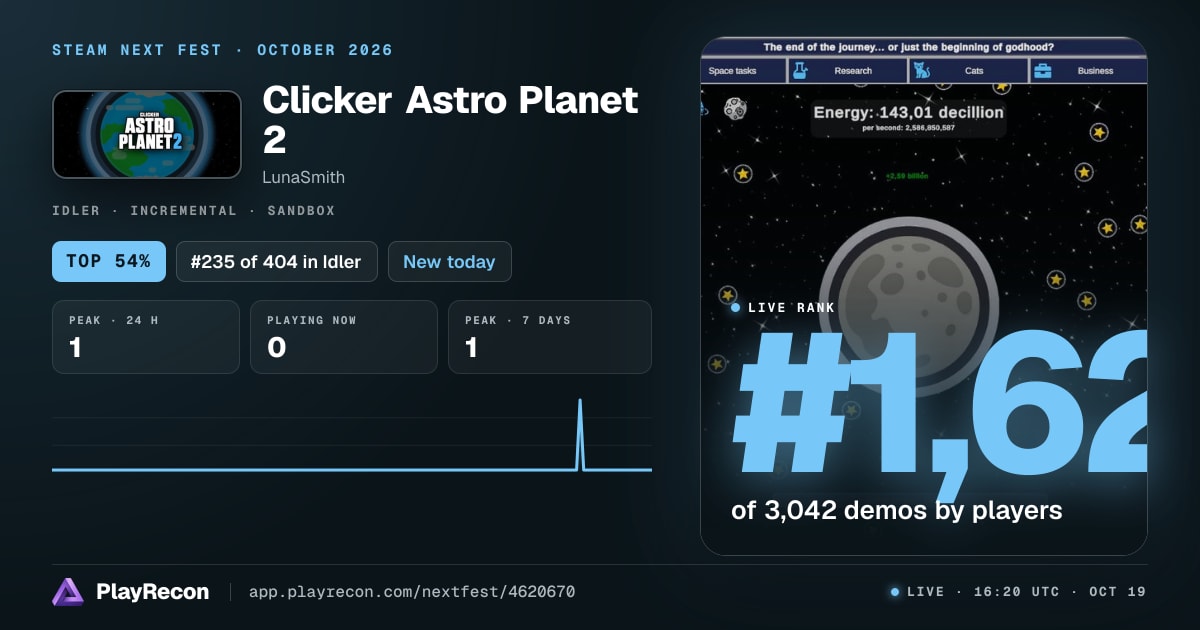Screen dimensions: 1200x630
Task: Click the #235 of 404 in Idler badge
Action: (x=276, y=261)
